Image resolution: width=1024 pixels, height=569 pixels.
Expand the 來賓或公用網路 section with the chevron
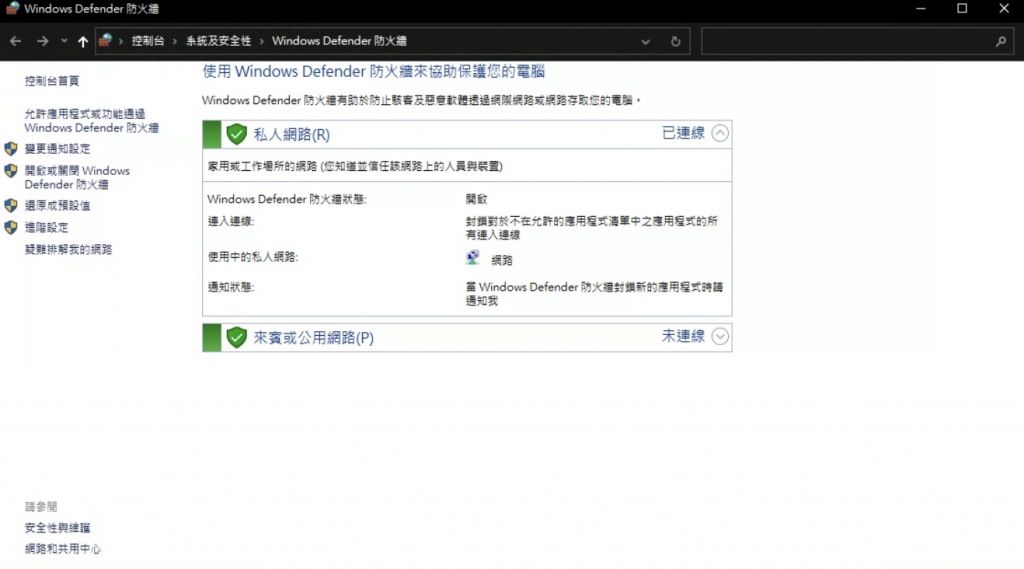click(720, 336)
